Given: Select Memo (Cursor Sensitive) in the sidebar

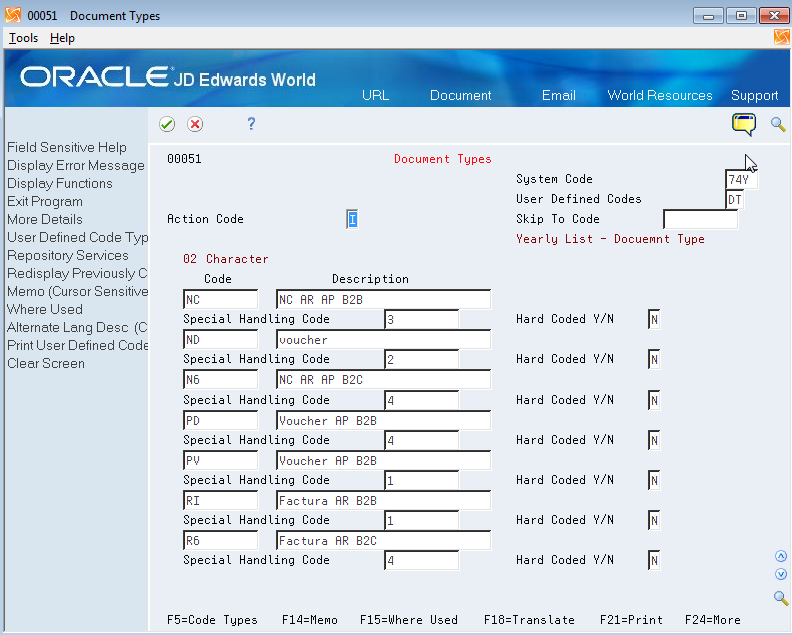Looking at the screenshot, I should pos(77,291).
